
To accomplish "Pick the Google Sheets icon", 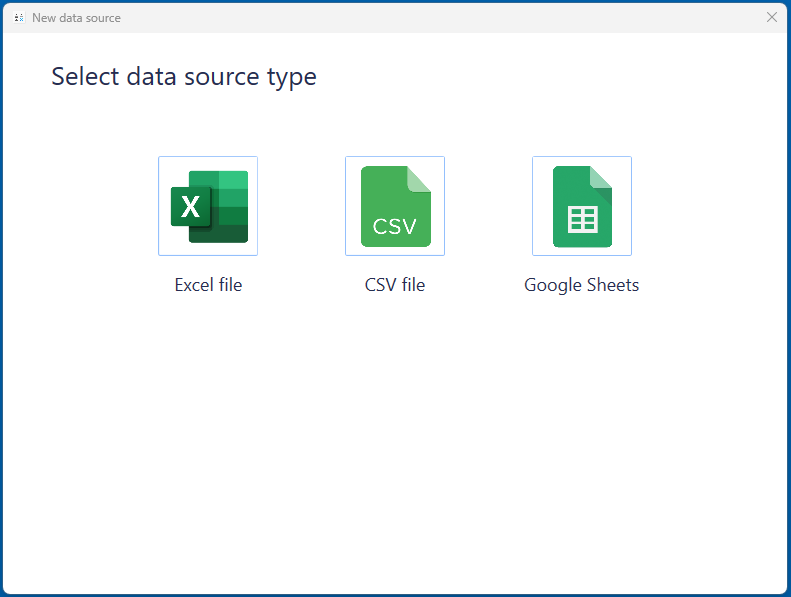I will [582, 206].
